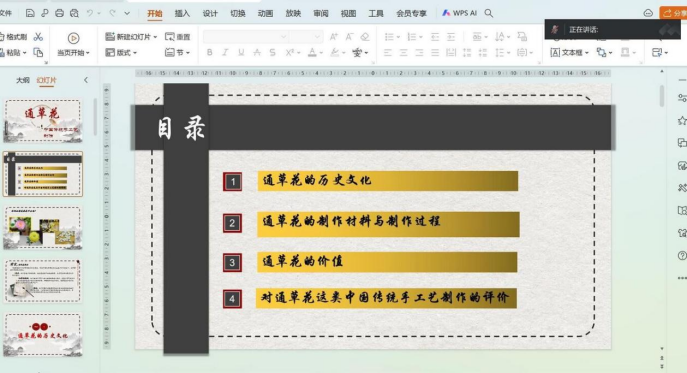Click the search magnifier icon

(489, 14)
